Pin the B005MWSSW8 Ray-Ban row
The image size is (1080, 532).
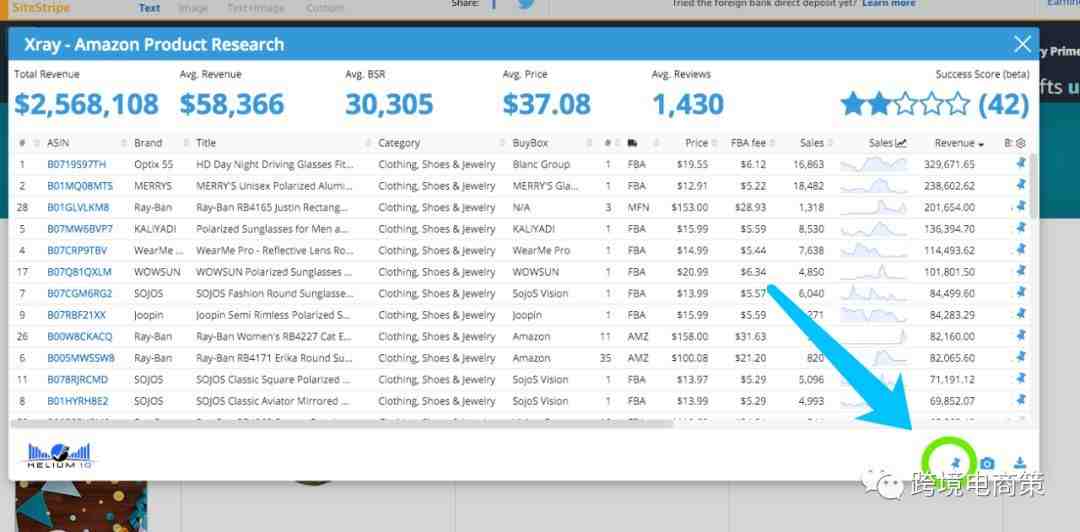(1021, 357)
